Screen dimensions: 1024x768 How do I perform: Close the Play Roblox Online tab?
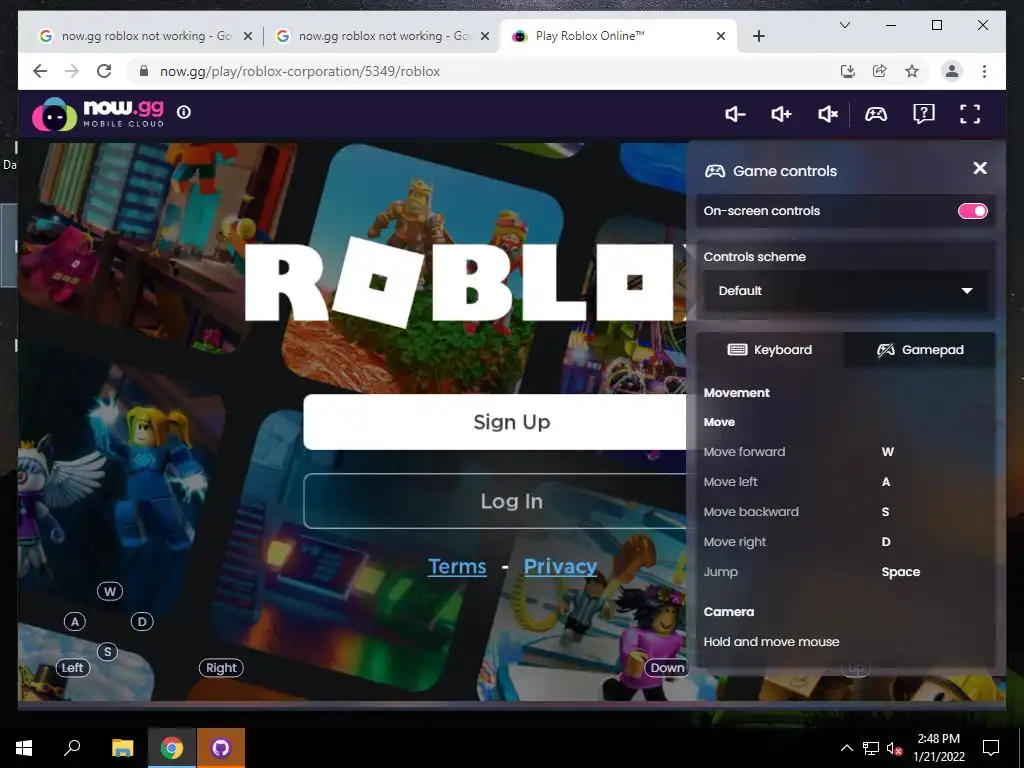tap(721, 36)
